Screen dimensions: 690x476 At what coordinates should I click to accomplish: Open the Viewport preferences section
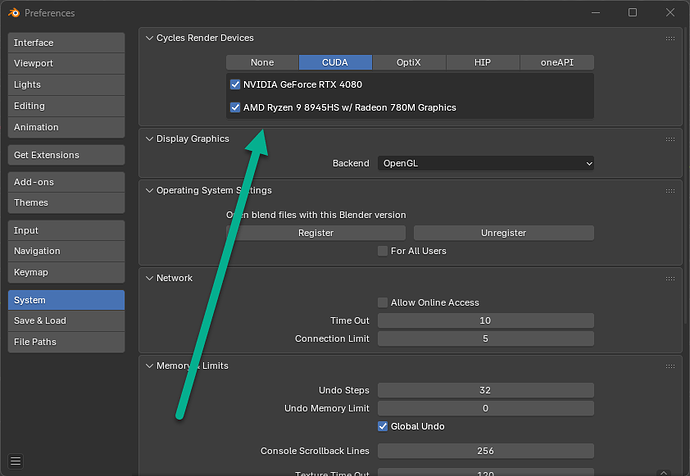pos(66,63)
